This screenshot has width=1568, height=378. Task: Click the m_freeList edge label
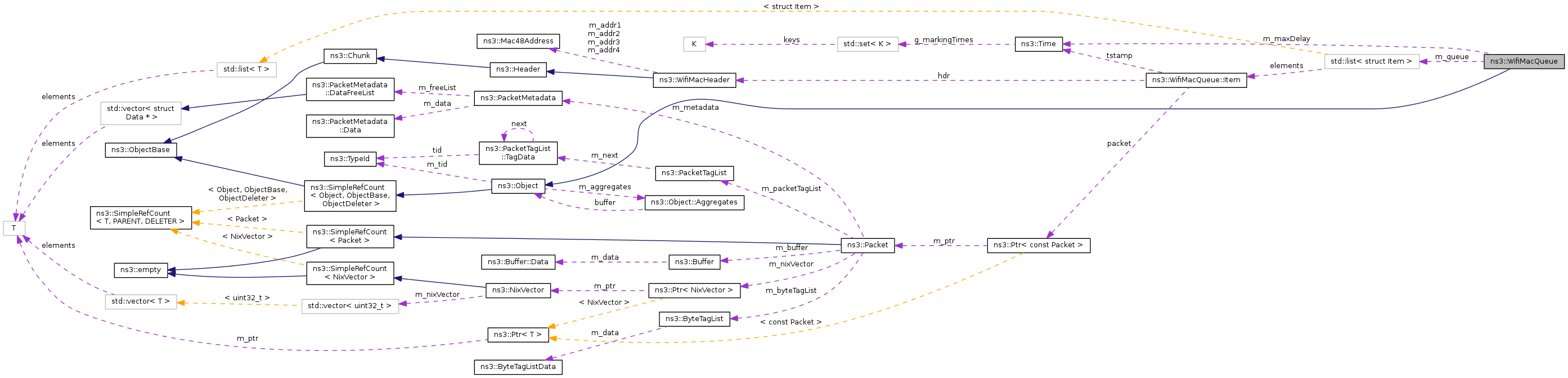pos(437,88)
